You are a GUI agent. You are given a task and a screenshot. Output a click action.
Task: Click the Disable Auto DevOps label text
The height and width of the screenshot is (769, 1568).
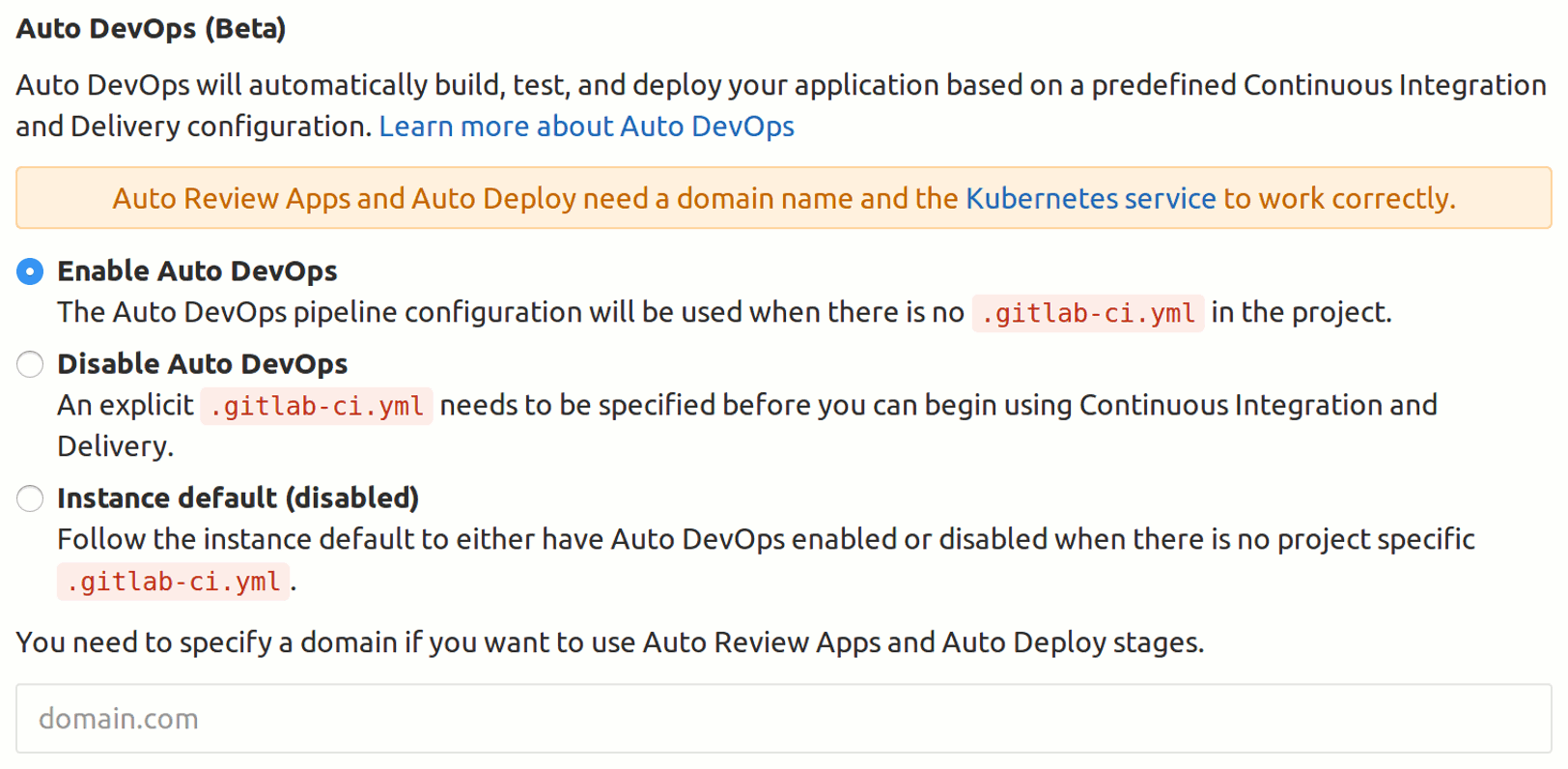coord(202,364)
